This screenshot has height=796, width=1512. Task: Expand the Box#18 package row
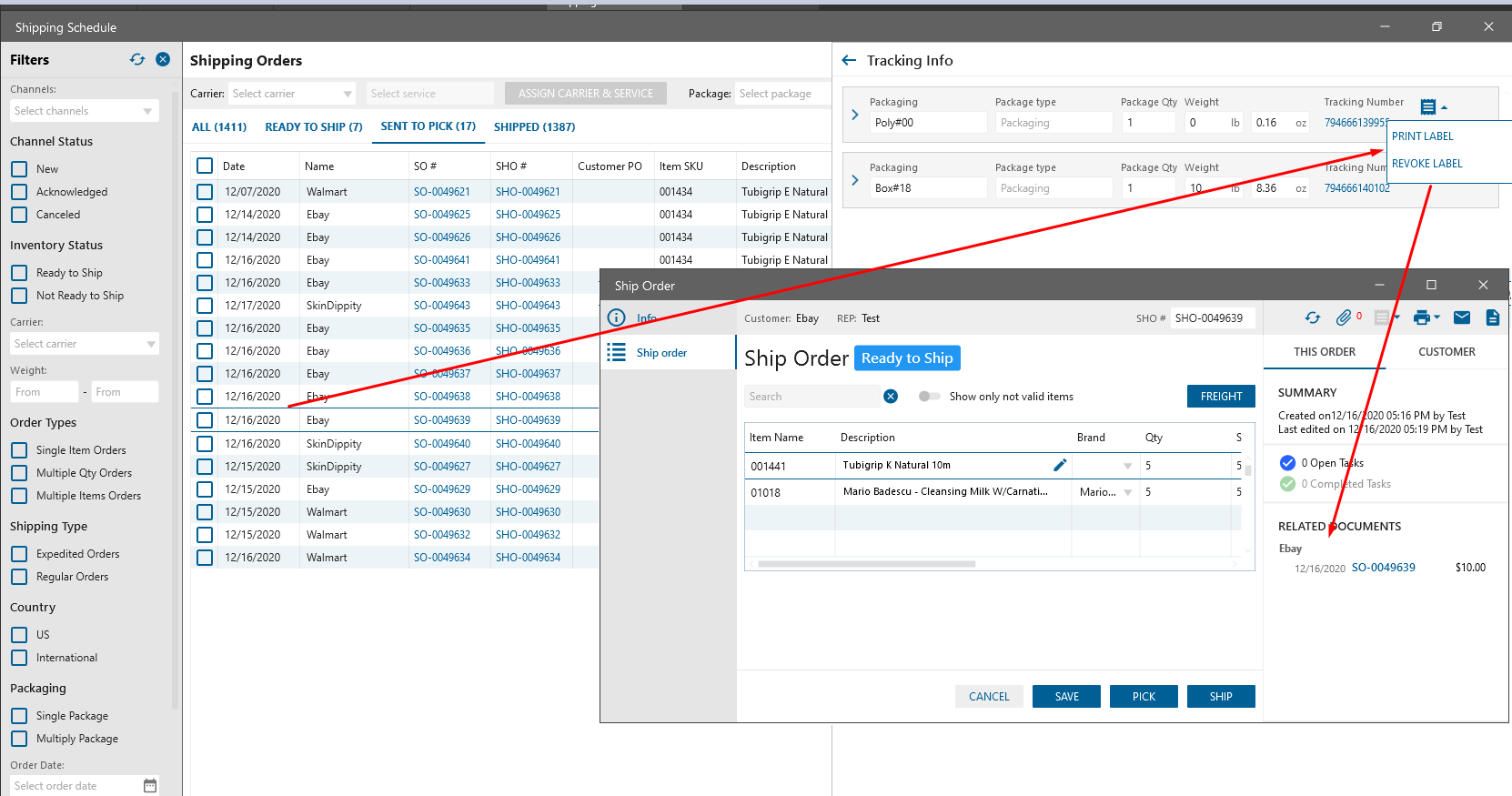(855, 180)
